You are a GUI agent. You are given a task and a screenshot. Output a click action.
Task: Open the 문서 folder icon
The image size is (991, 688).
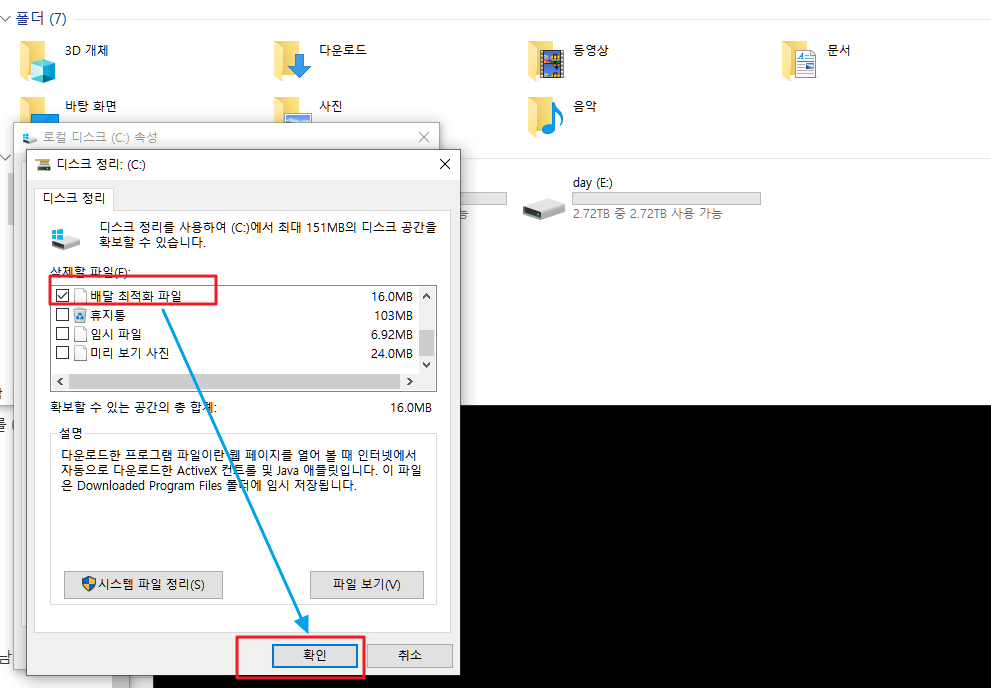[799, 61]
